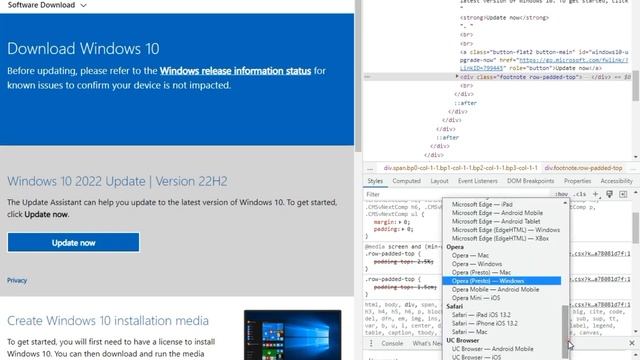Click the breadcrumb left overflow ellipsis
The width and height of the screenshot is (640, 360).
pyautogui.click(x=370, y=168)
